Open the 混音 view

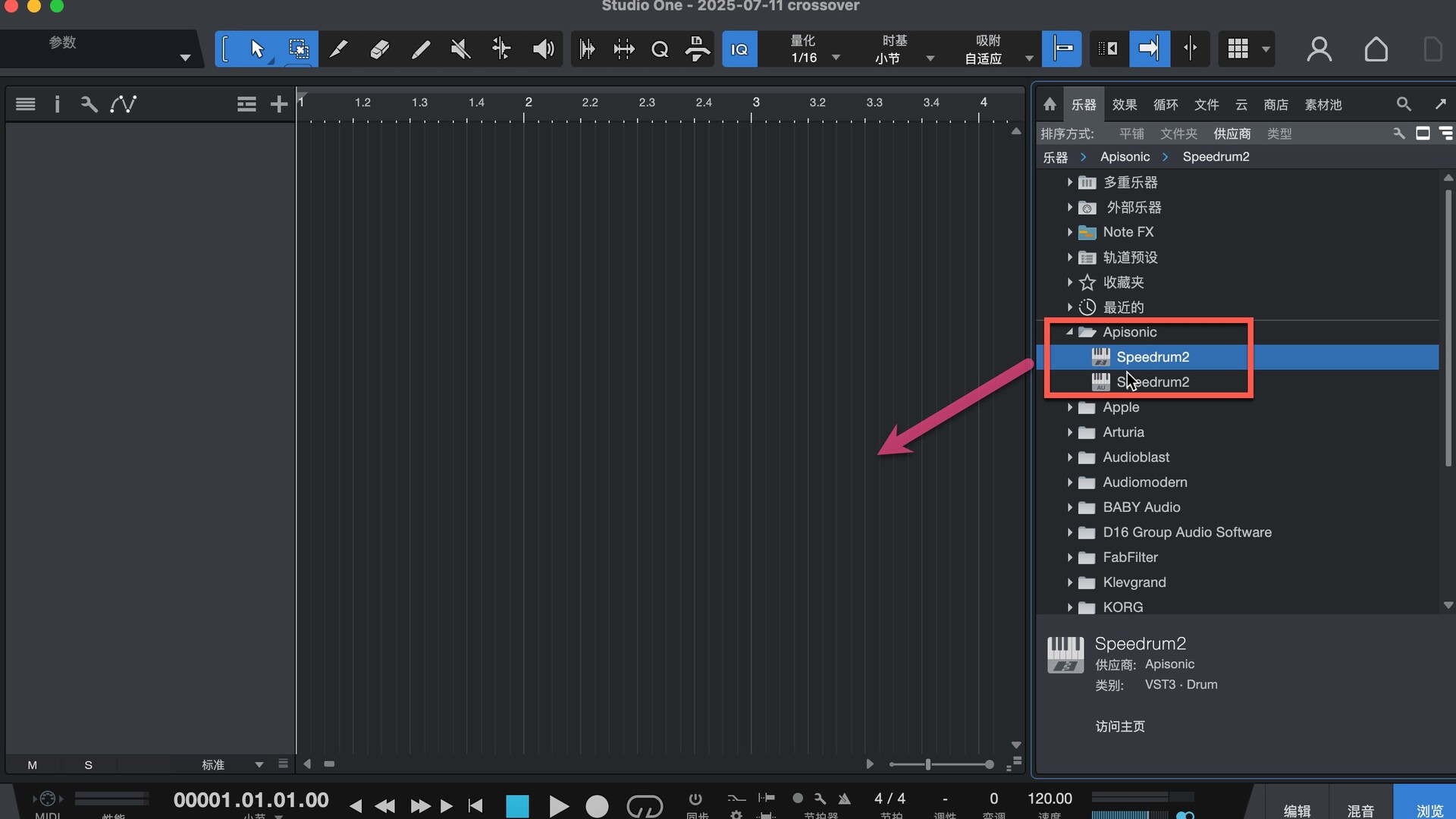pos(1360,810)
